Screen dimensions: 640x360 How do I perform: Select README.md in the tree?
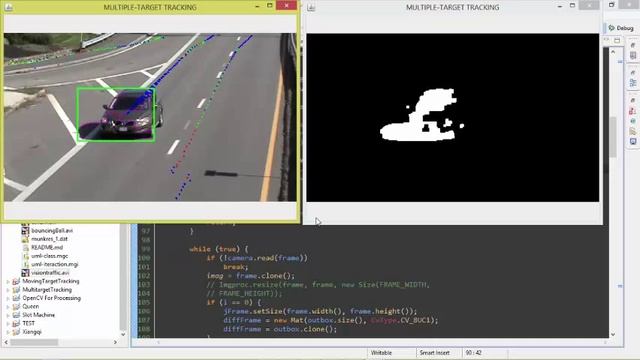(47, 247)
